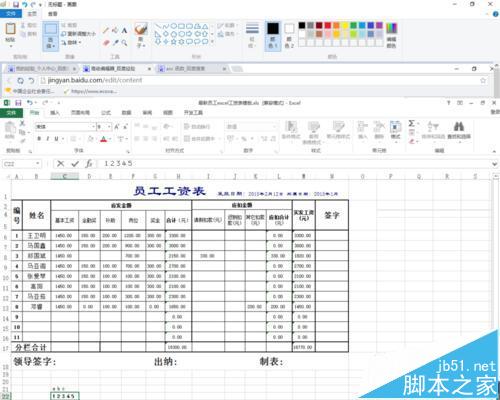The image size is (500, 400).
Task: Open the font color dropdown arrow
Action: click(x=110, y=139)
